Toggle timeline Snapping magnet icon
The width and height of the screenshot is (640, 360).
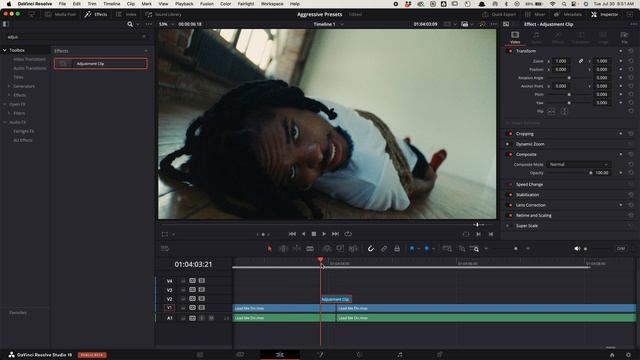click(371, 249)
